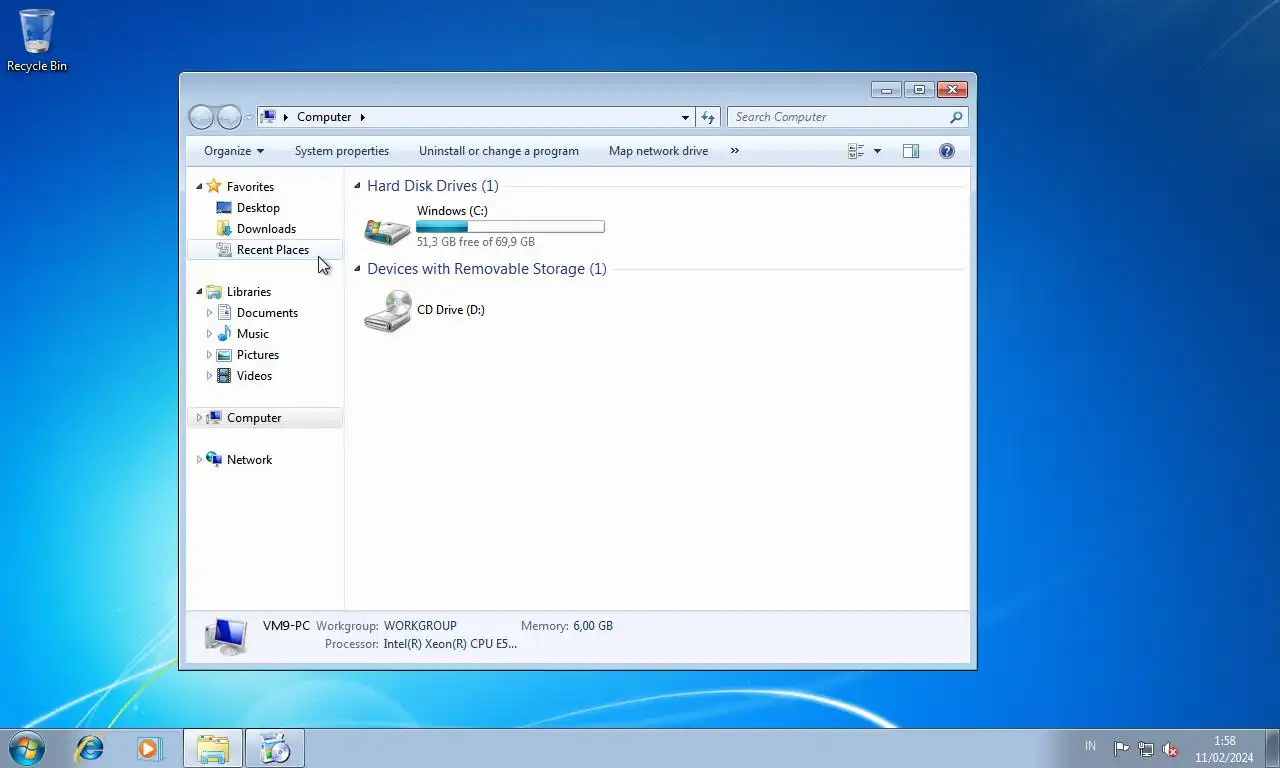Click the computer icon in the address bar
This screenshot has height=768, width=1280.
tap(268, 117)
